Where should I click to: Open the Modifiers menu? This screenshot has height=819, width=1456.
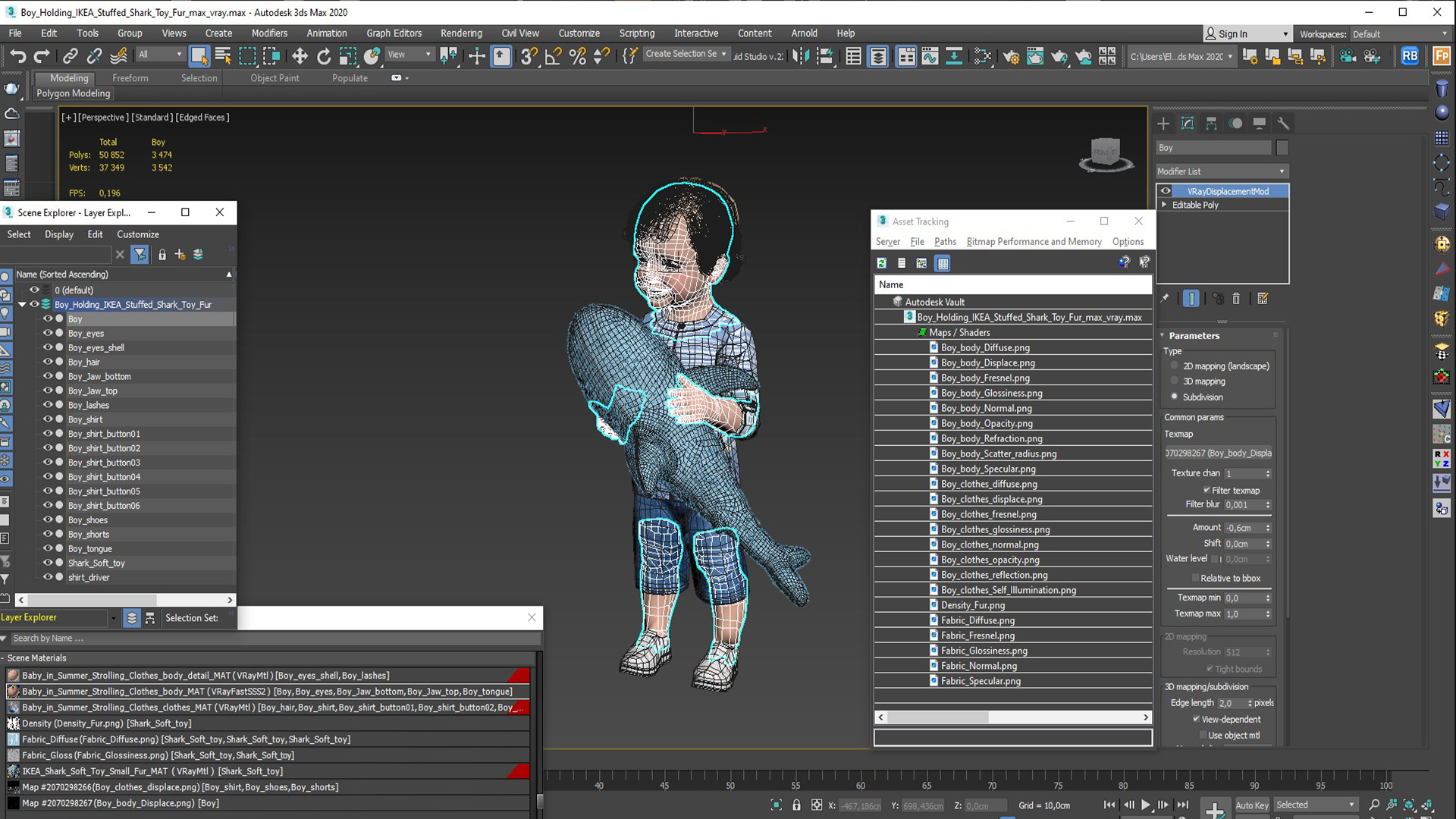pyautogui.click(x=269, y=33)
